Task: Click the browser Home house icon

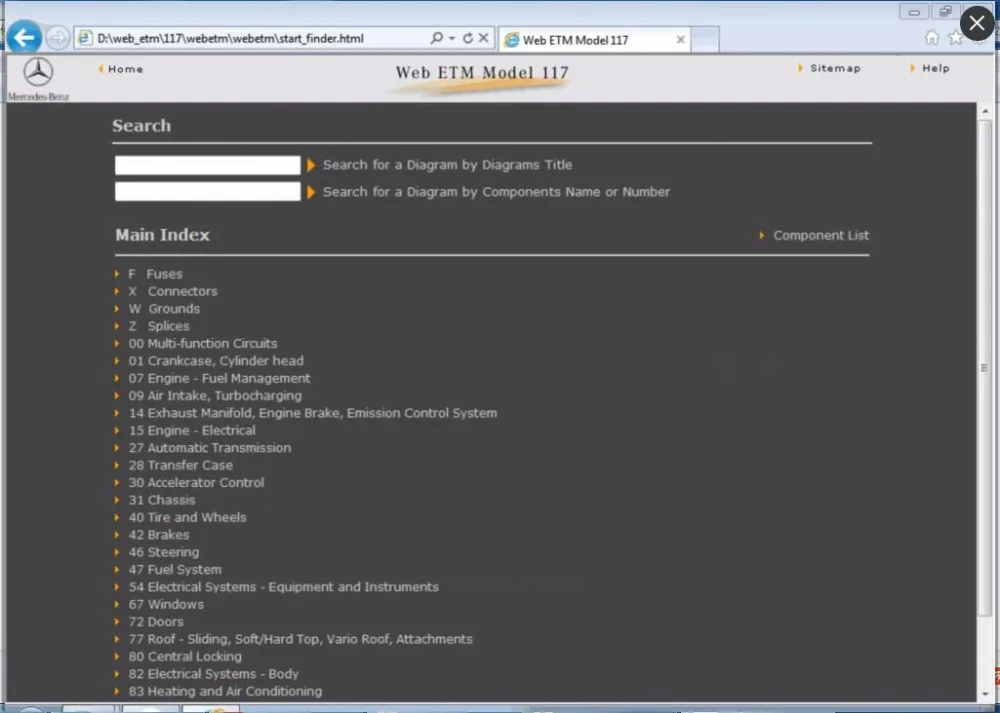Action: 932,38
